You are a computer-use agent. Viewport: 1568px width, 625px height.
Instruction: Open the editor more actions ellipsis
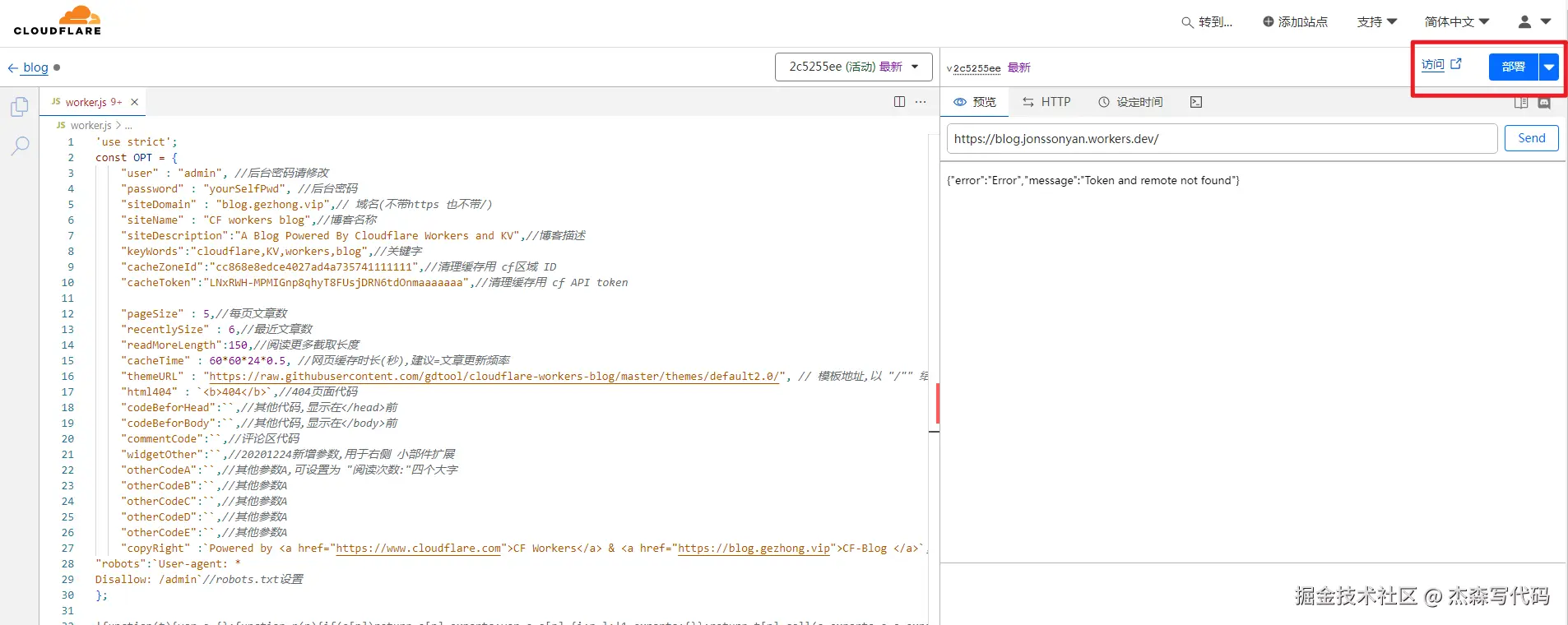(x=921, y=102)
